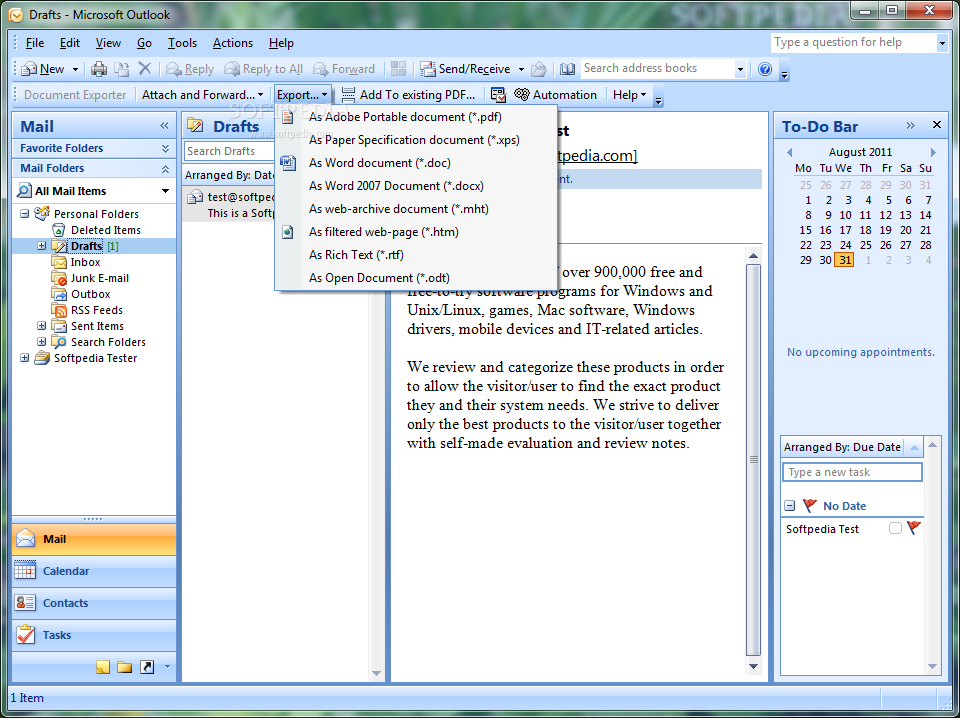Open the Address Book icon
Image resolution: width=960 pixels, height=718 pixels.
click(568, 69)
